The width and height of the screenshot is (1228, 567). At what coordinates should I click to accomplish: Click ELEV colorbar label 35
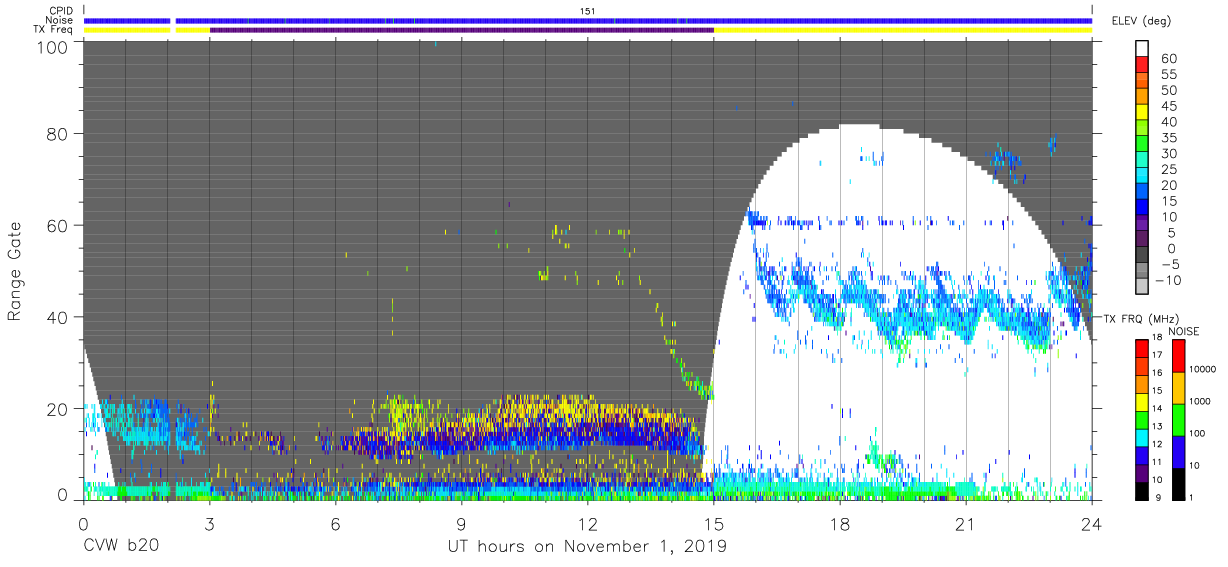(1168, 138)
